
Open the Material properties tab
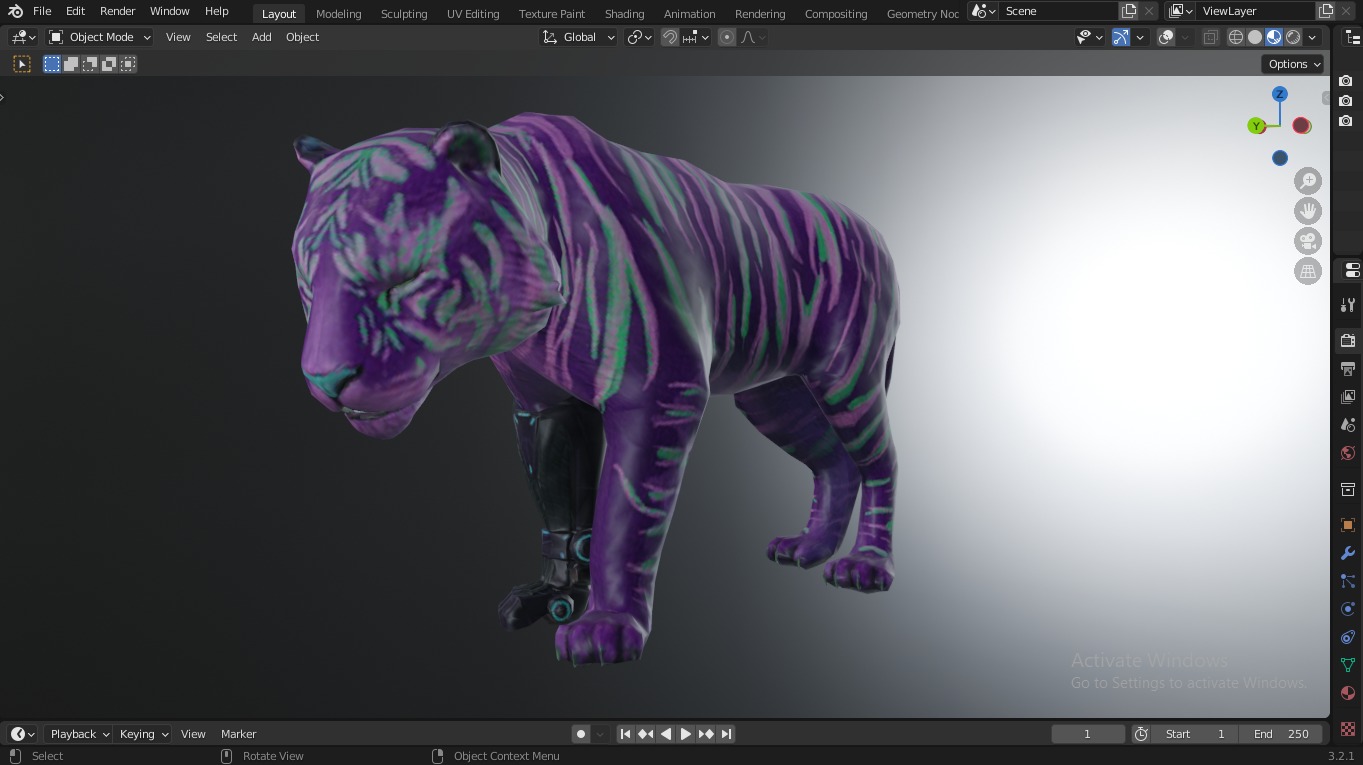(1348, 693)
